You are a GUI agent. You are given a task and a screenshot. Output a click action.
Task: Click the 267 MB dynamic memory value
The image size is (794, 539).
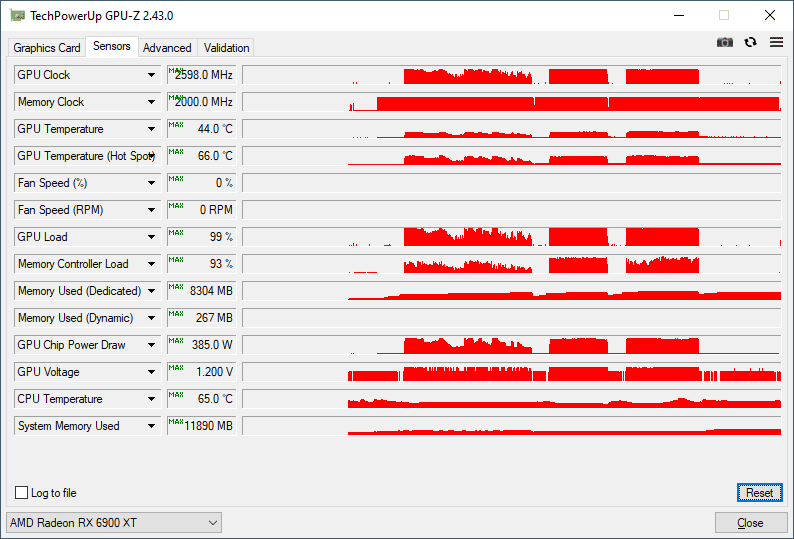(x=202, y=318)
